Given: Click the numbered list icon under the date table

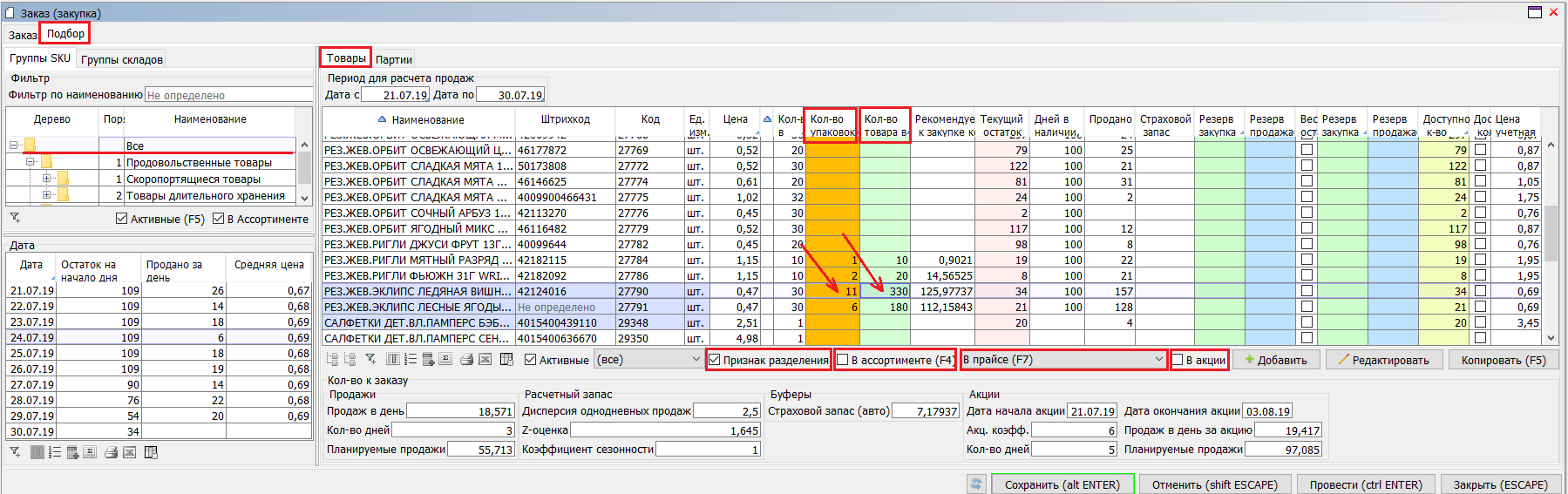Looking at the screenshot, I should click(x=54, y=452).
